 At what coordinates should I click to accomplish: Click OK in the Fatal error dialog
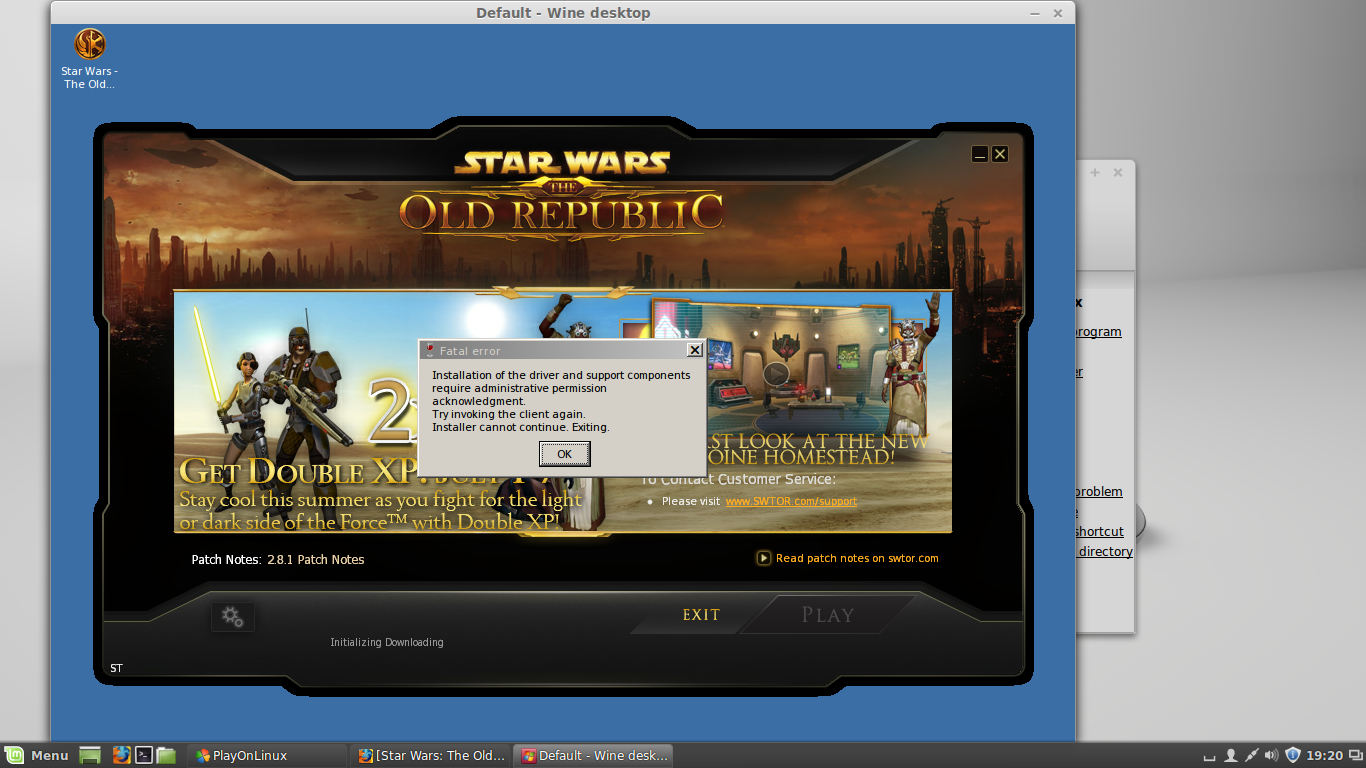pyautogui.click(x=565, y=454)
